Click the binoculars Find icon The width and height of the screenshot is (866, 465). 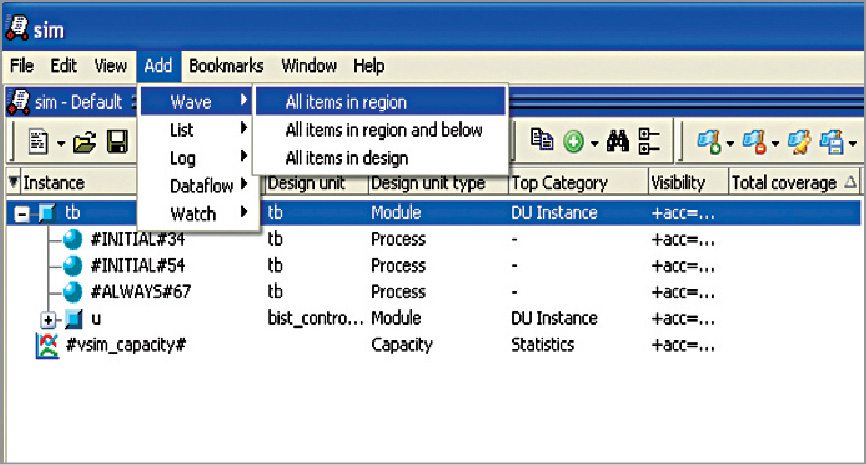pos(618,143)
